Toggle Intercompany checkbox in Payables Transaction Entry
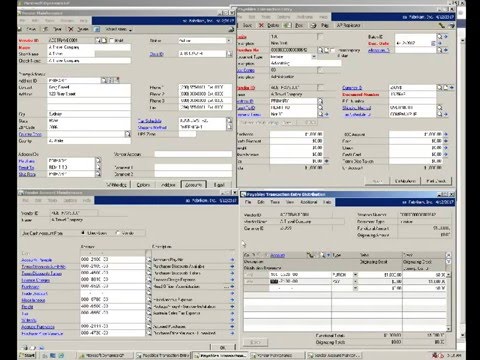The image size is (480, 360). point(332,50)
